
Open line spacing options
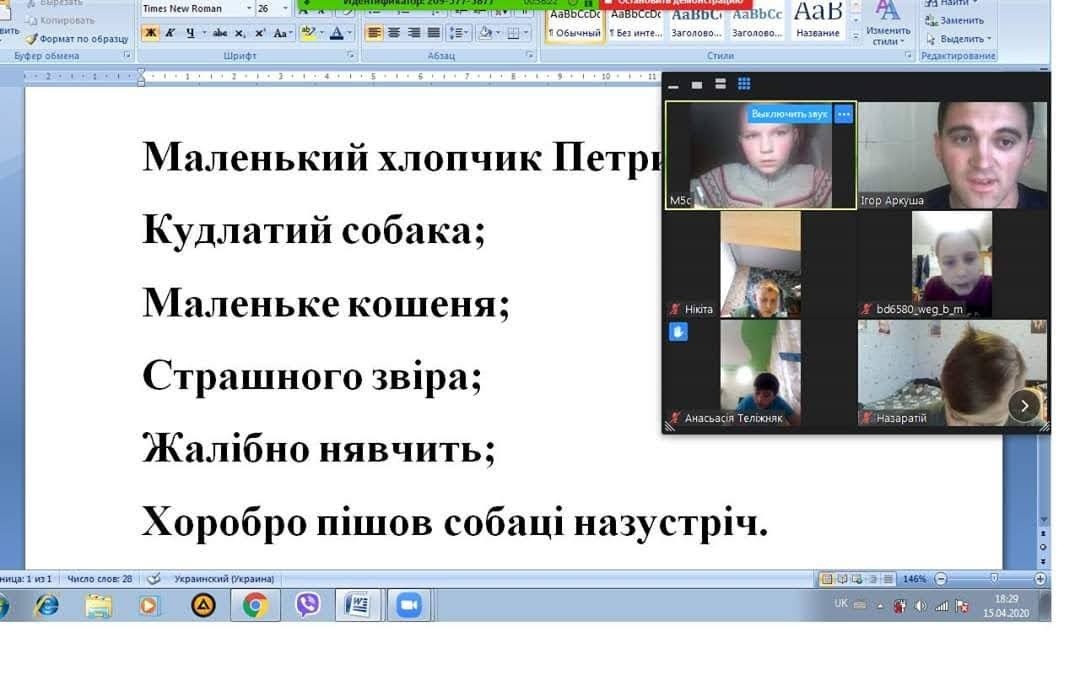pos(457,33)
